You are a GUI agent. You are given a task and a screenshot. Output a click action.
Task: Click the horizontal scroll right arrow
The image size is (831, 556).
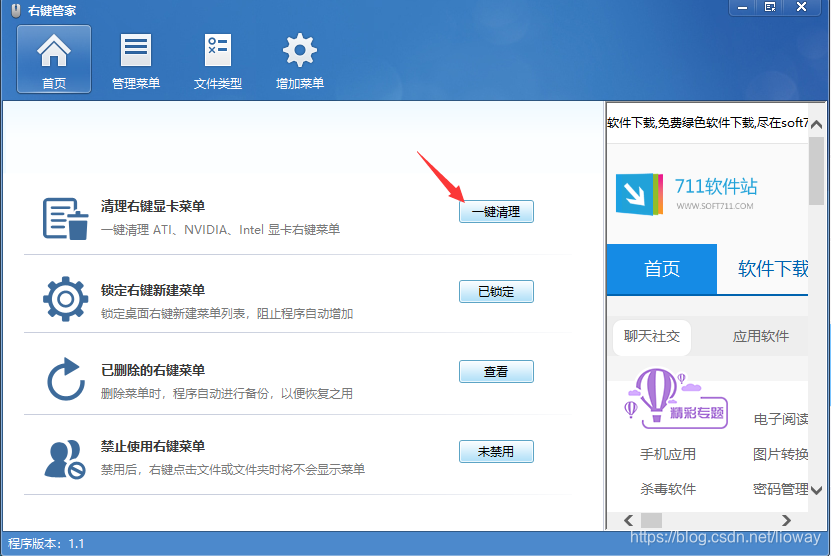[x=786, y=520]
